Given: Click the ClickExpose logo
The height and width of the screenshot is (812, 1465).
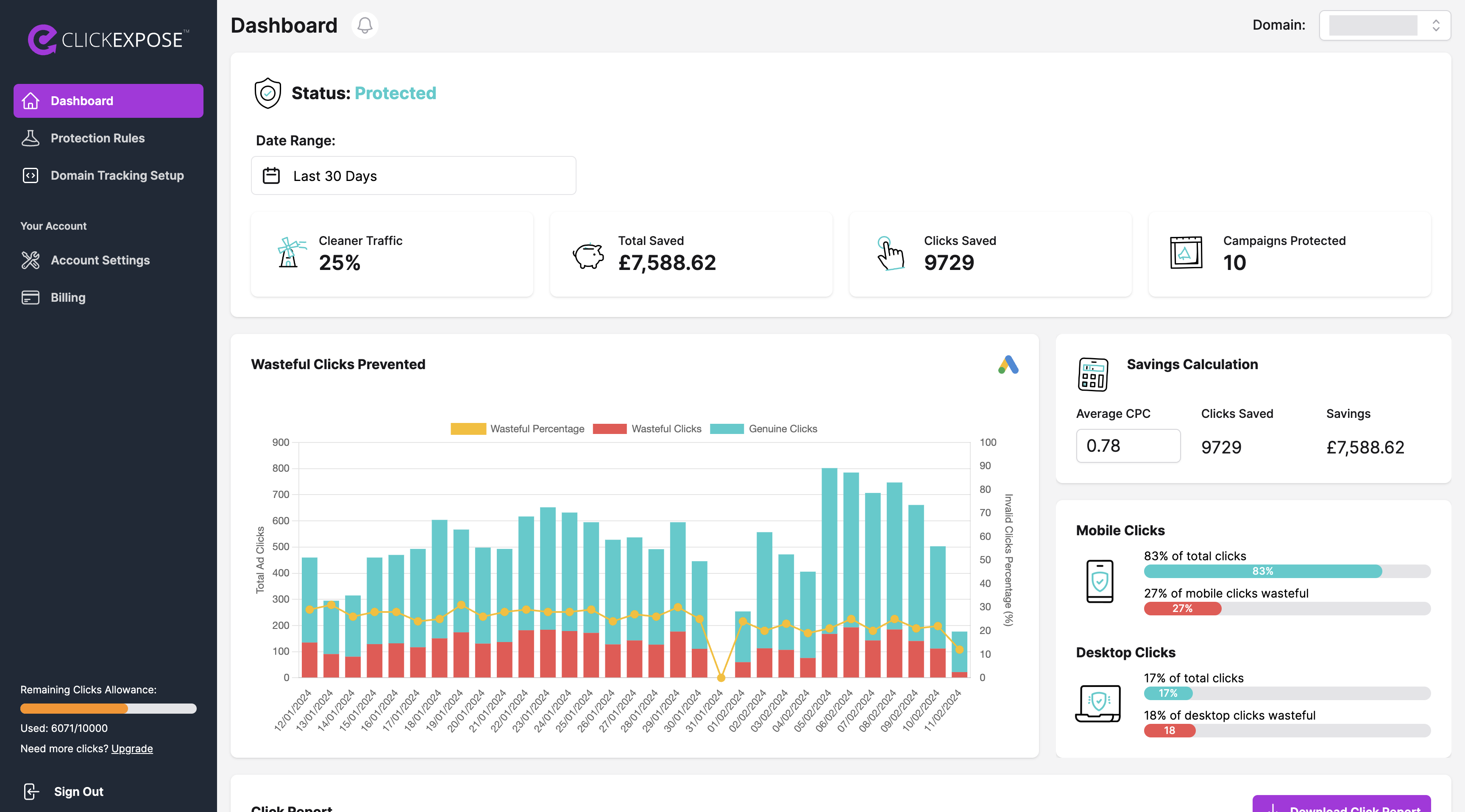Looking at the screenshot, I should coord(108,40).
